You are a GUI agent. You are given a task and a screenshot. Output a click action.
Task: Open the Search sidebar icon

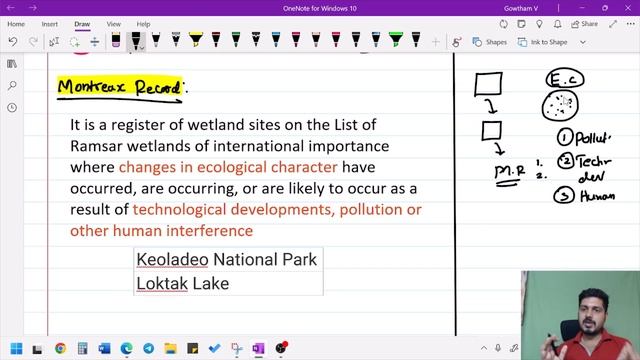(x=12, y=85)
